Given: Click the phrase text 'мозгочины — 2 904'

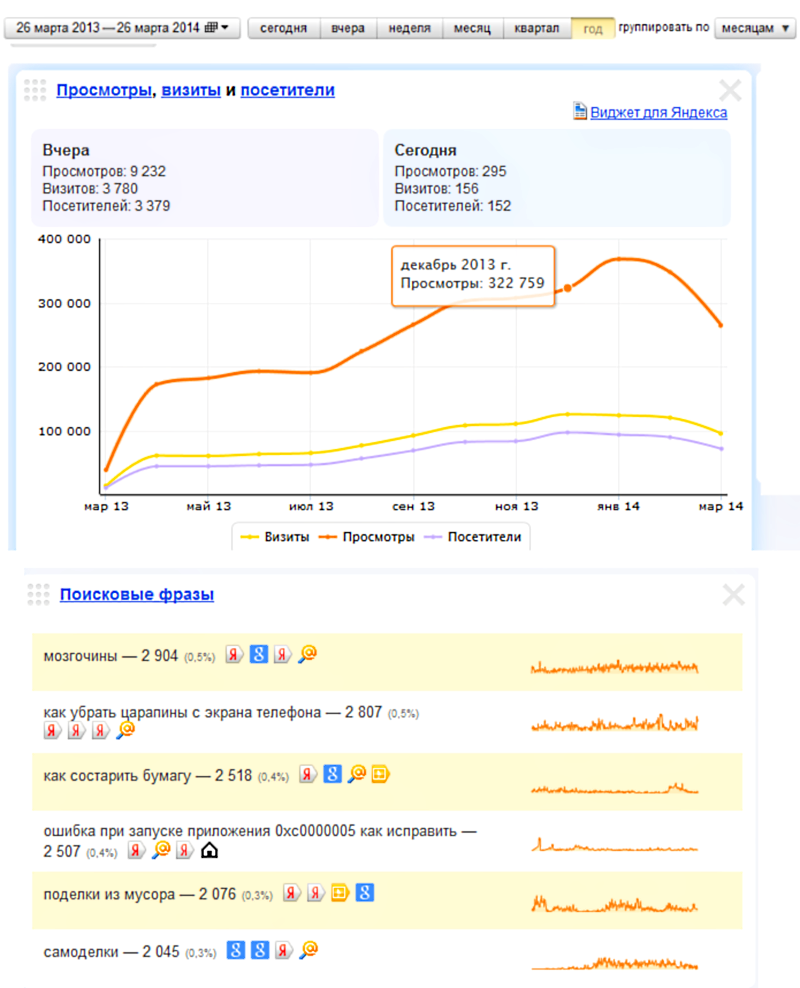Looking at the screenshot, I should click(111, 656).
